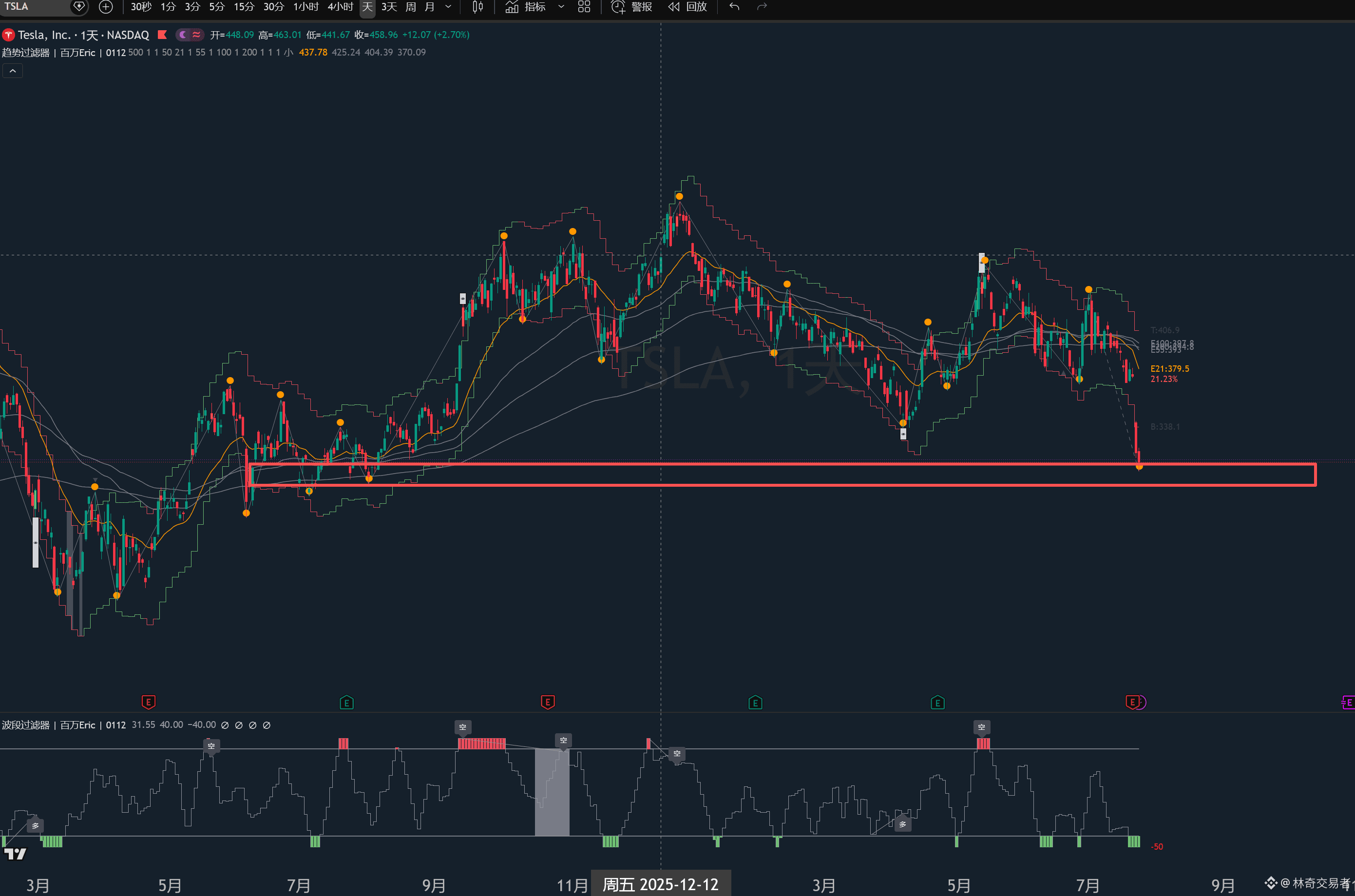Click the B:338.1 level label
Image resolution: width=1355 pixels, height=896 pixels.
click(1165, 427)
